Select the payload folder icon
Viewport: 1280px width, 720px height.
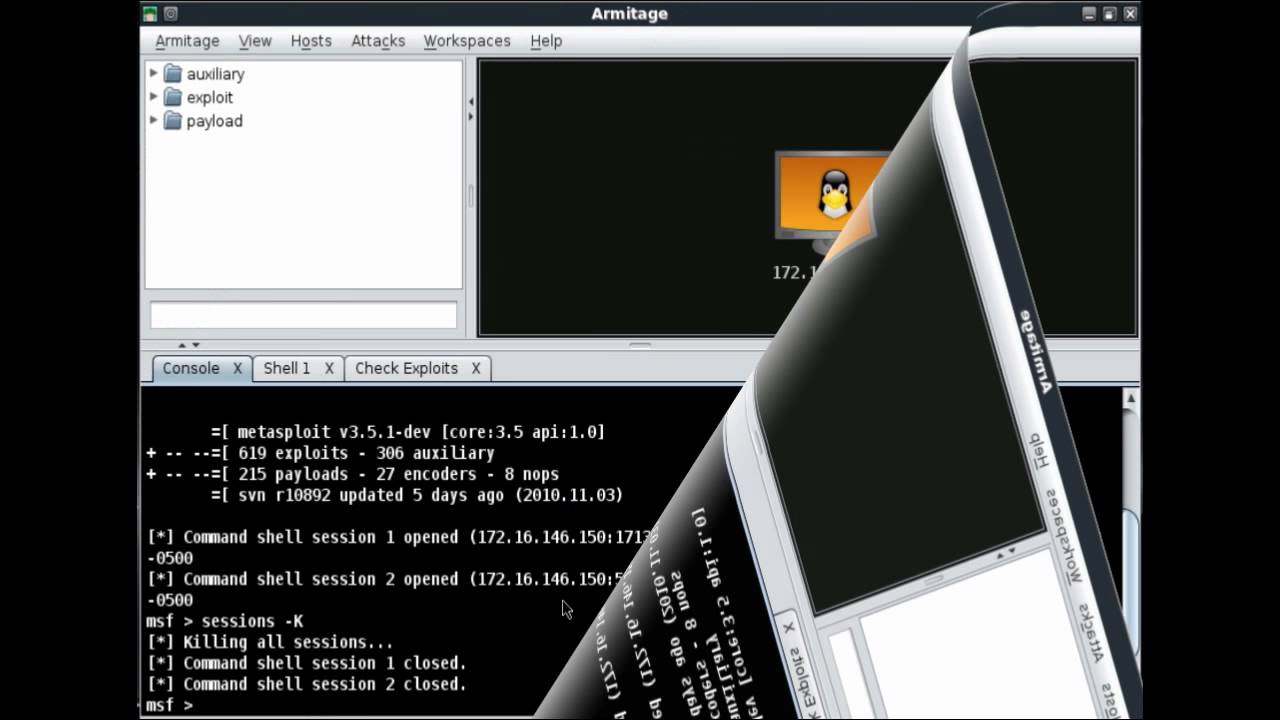pos(172,121)
